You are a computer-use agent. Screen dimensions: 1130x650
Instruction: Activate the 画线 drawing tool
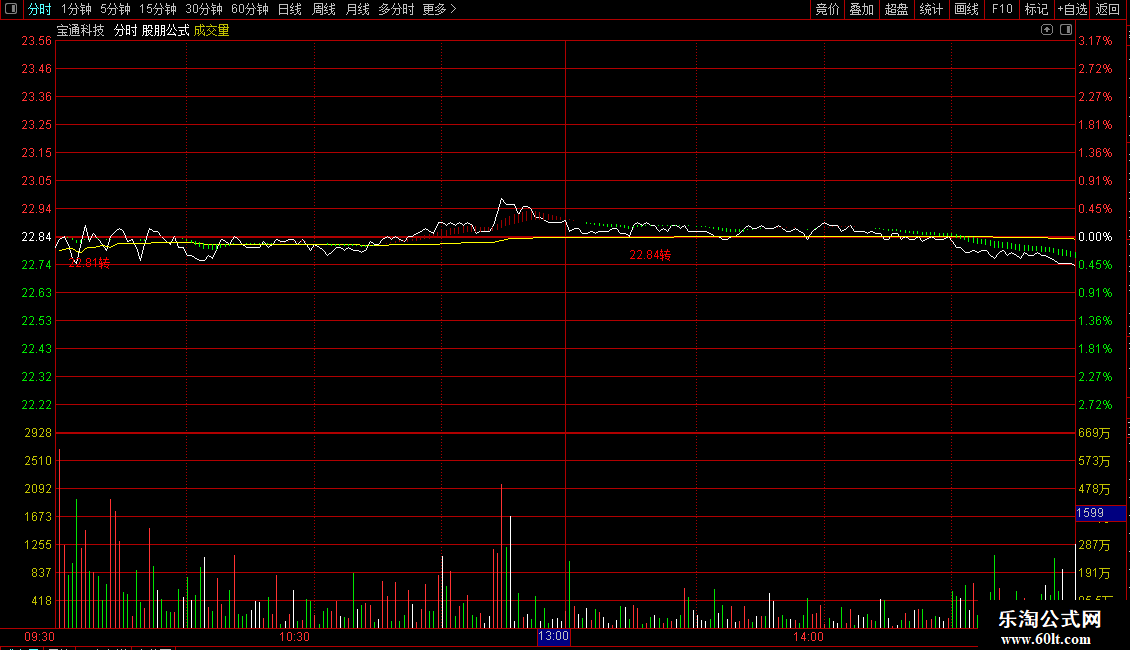[966, 9]
